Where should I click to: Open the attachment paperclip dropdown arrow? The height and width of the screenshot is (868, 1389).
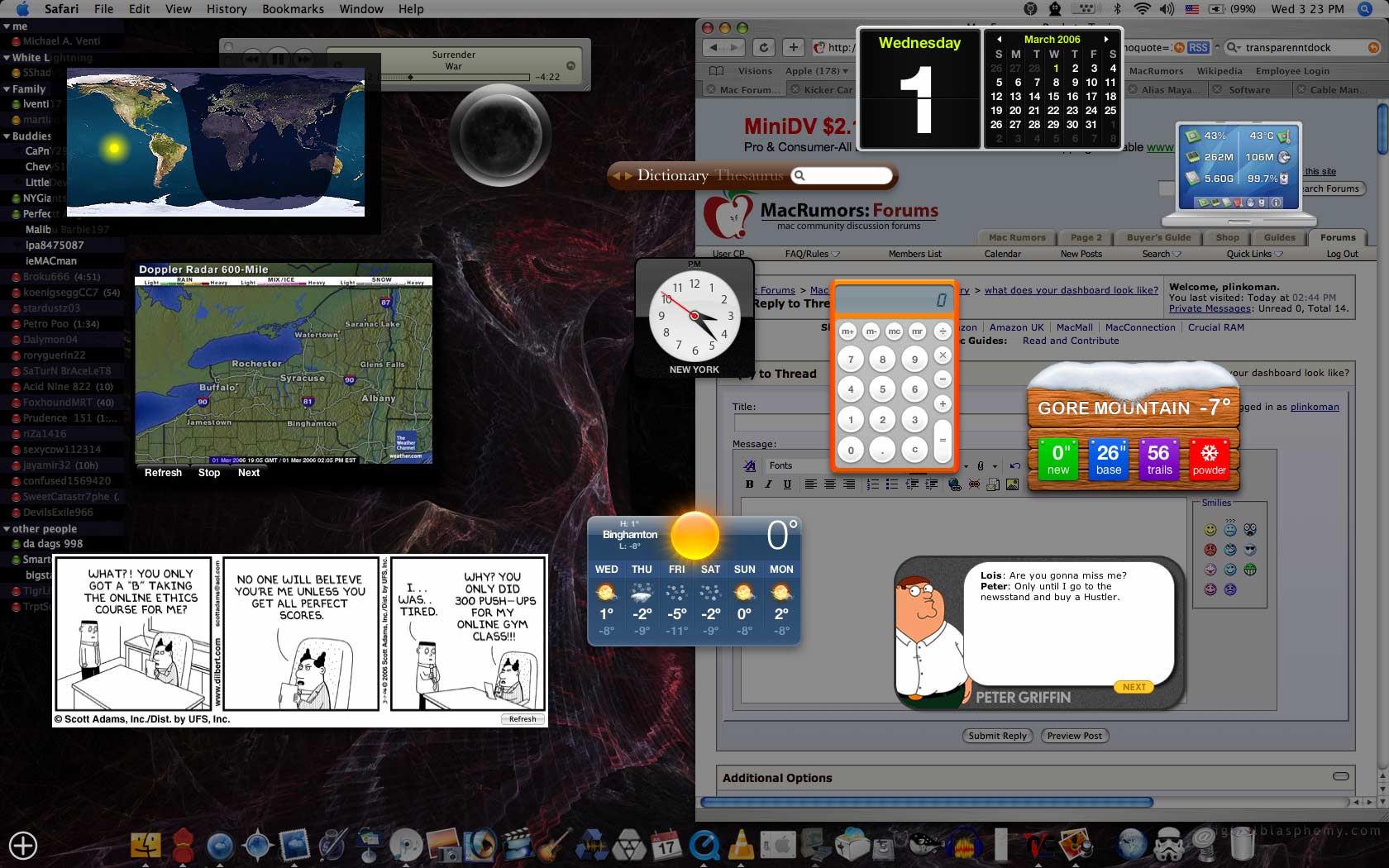click(995, 466)
